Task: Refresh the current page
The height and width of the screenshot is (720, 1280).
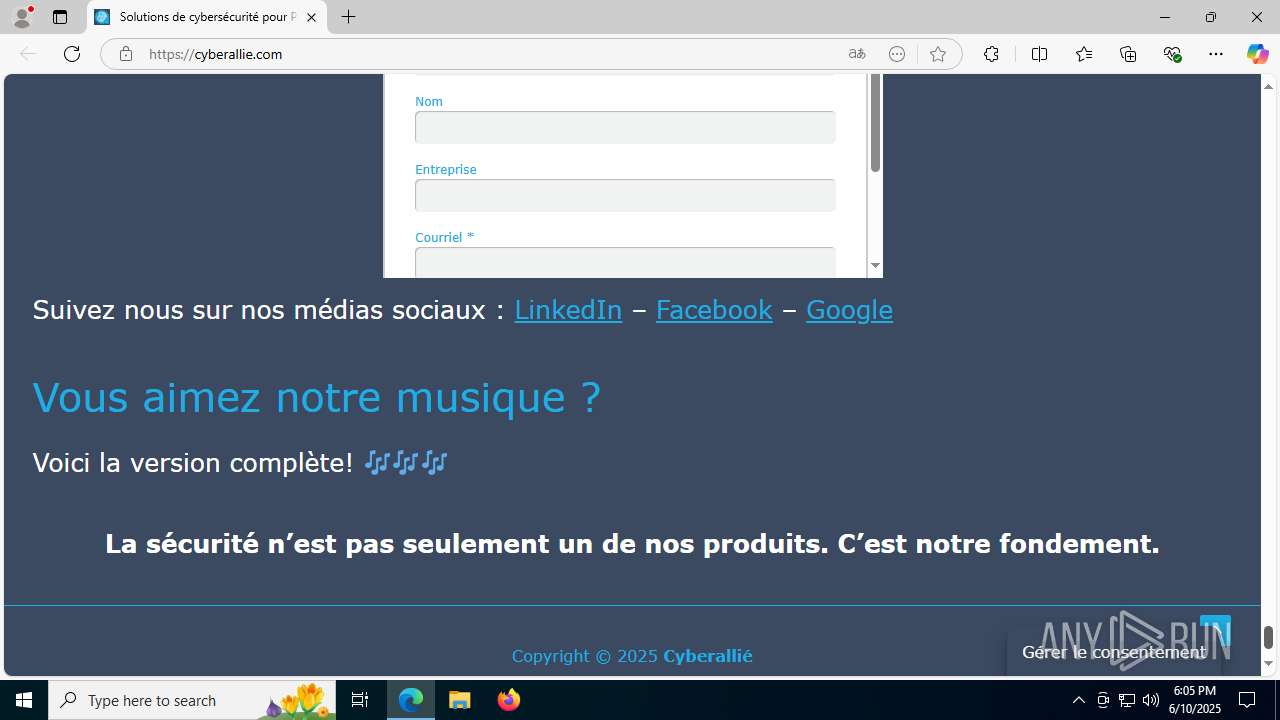Action: [x=72, y=54]
